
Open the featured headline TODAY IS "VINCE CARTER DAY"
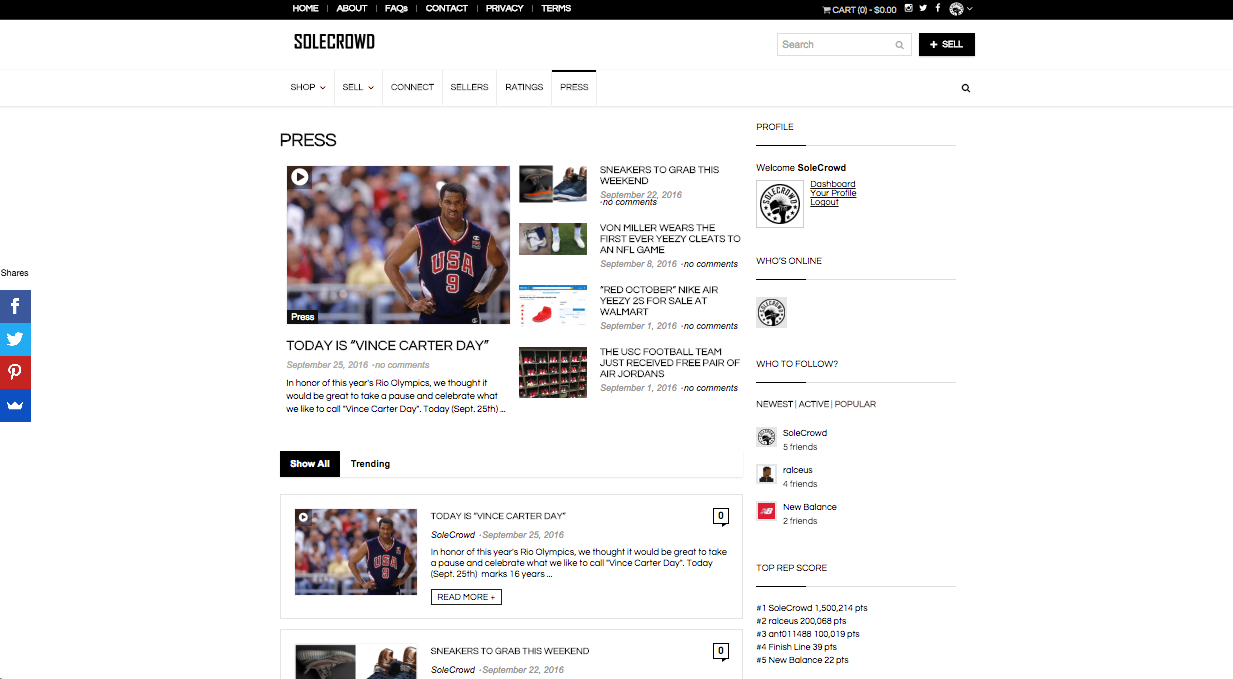coord(387,345)
